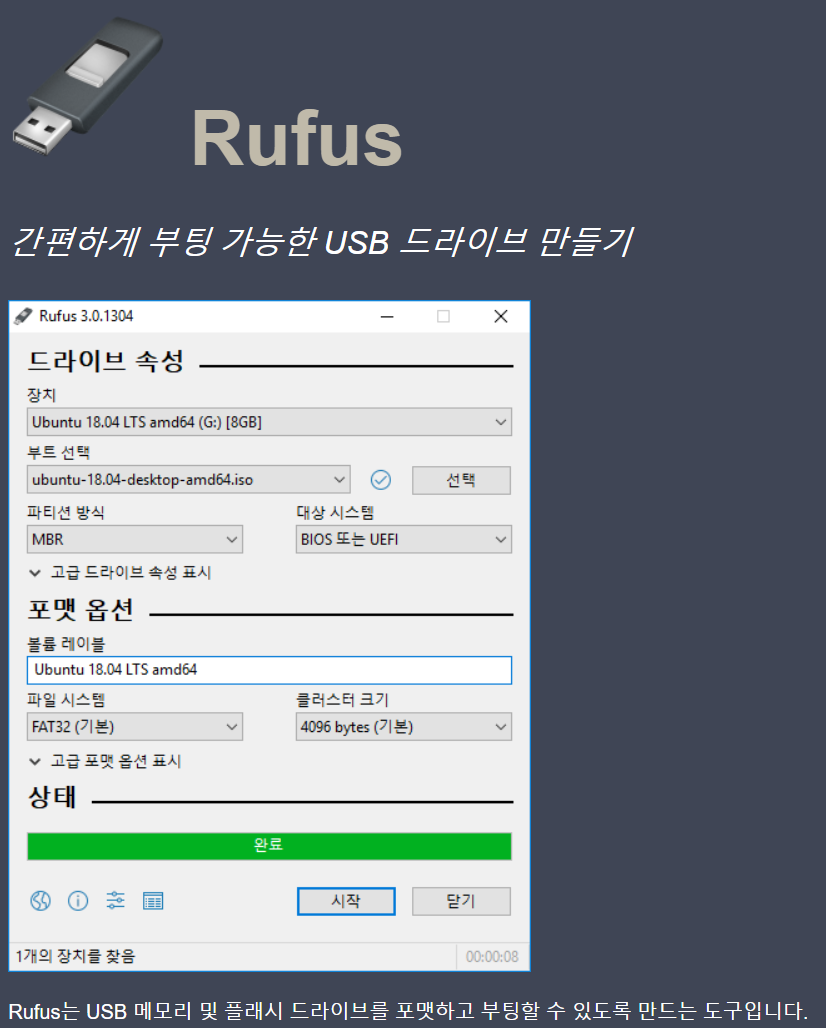Open settings sliders icon
Screen dimensions: 826x1028
coord(115,900)
